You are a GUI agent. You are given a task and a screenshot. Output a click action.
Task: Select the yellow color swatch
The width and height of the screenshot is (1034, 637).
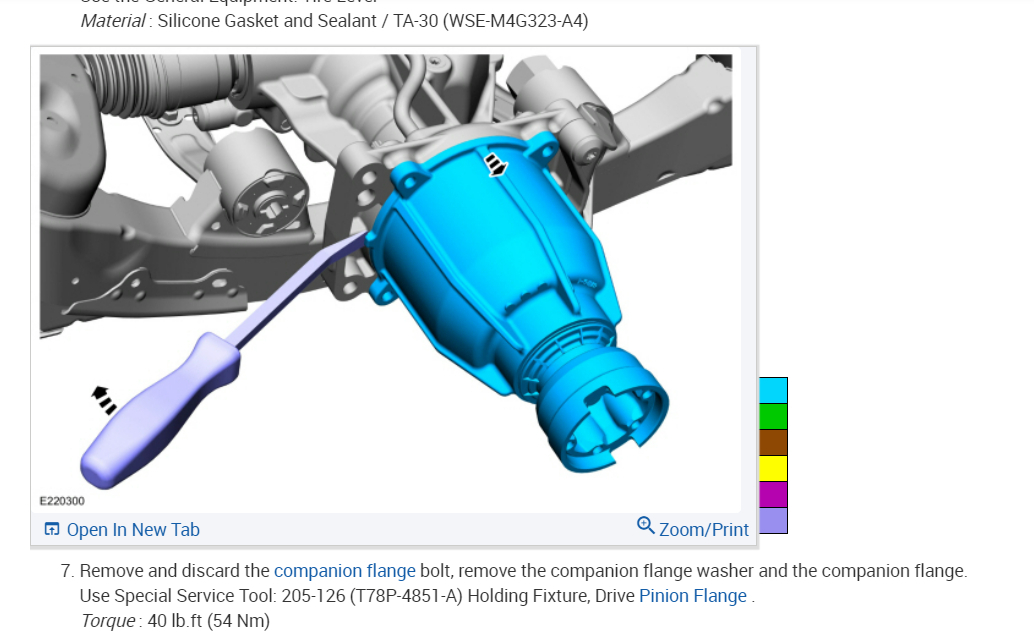click(x=773, y=468)
